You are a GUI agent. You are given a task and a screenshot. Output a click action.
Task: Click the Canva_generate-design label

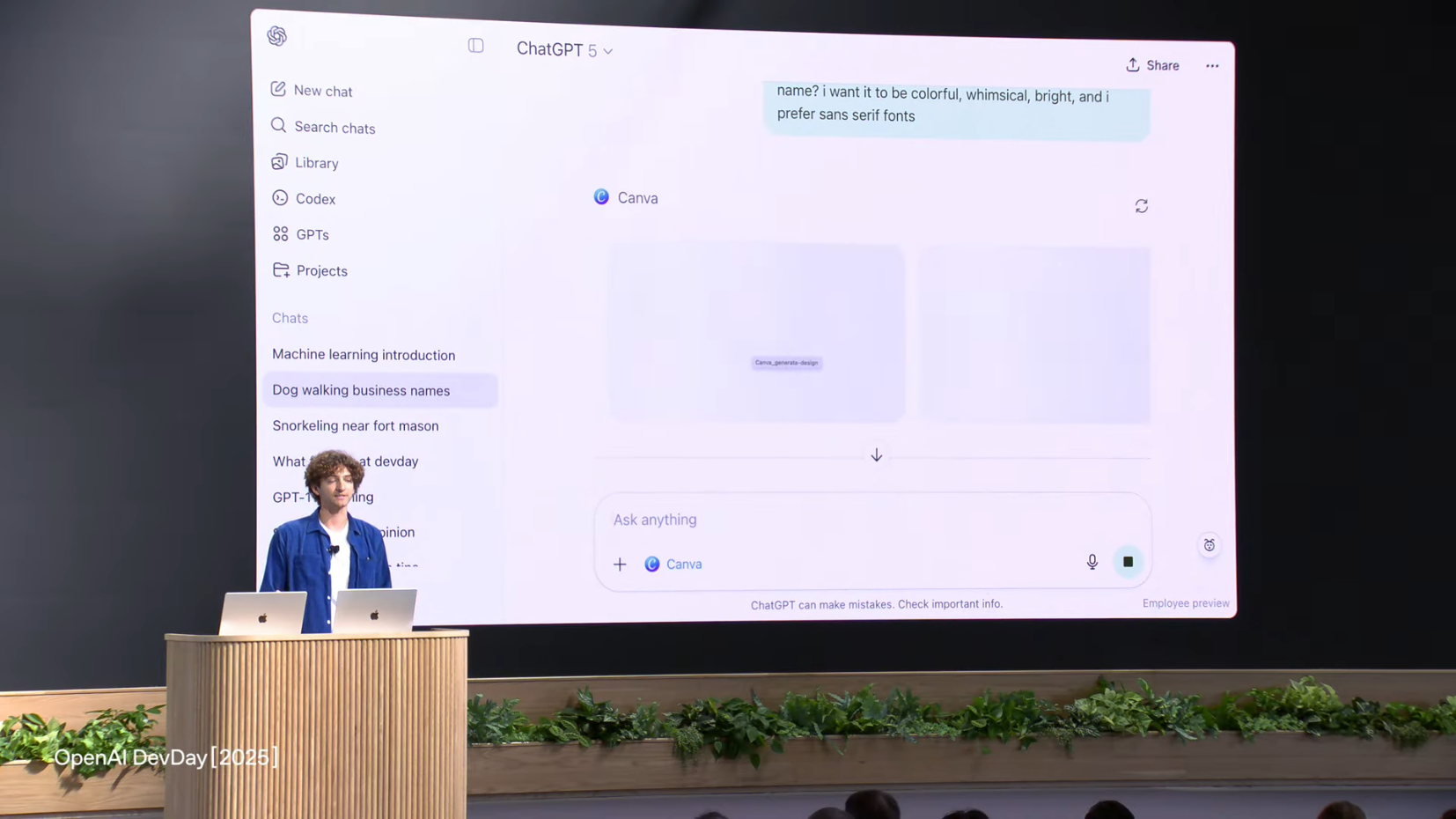(786, 363)
